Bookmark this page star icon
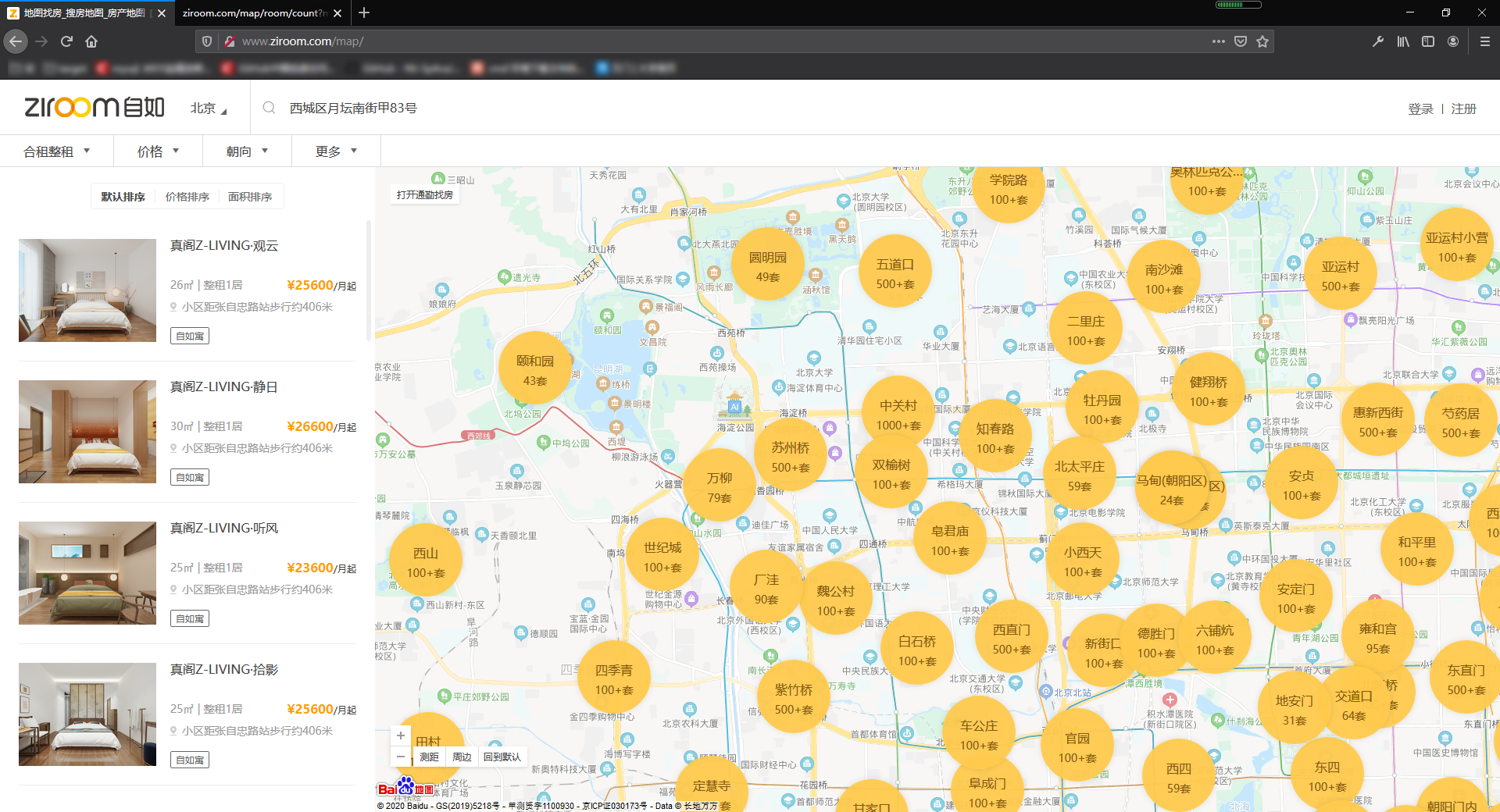The height and width of the screenshot is (812, 1500). tap(1262, 41)
